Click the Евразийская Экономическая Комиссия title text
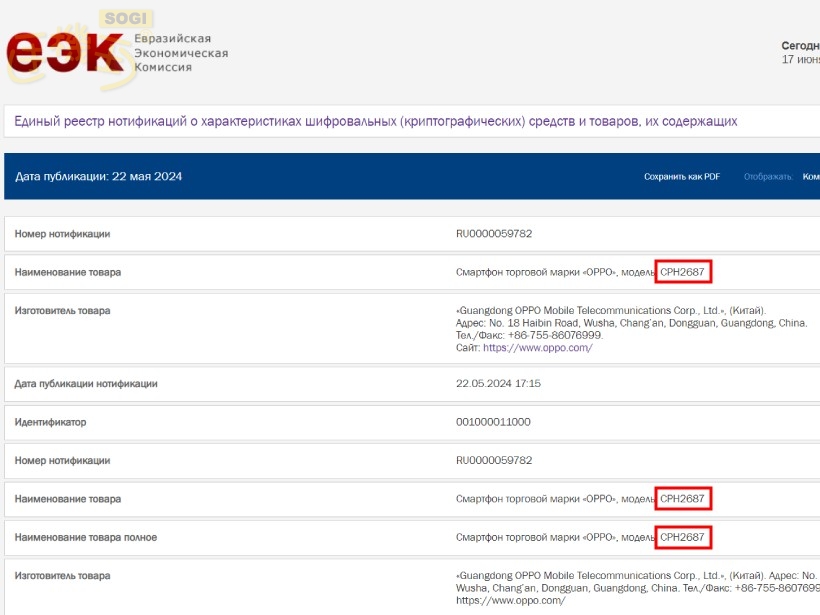Viewport: 820px width, 615px height. point(181,53)
